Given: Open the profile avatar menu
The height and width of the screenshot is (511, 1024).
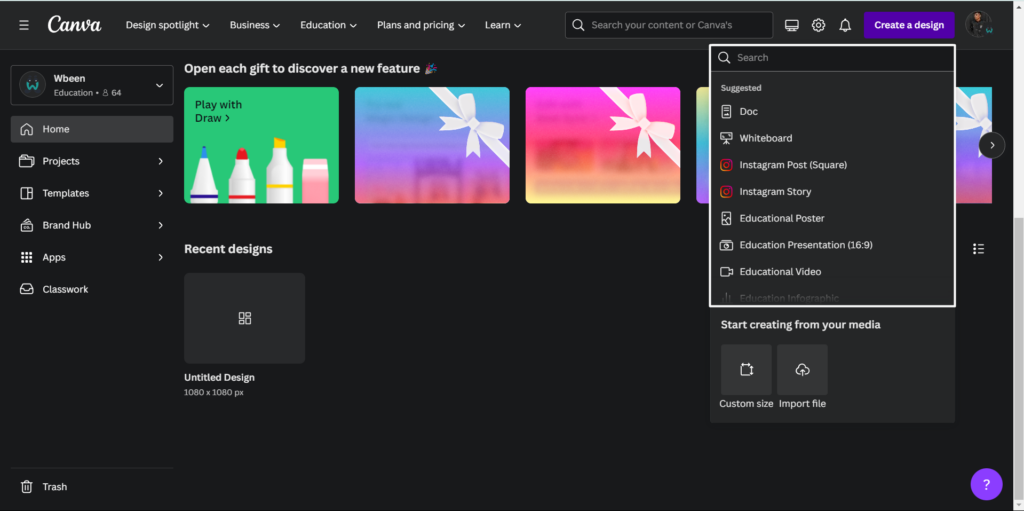Looking at the screenshot, I should (979, 25).
